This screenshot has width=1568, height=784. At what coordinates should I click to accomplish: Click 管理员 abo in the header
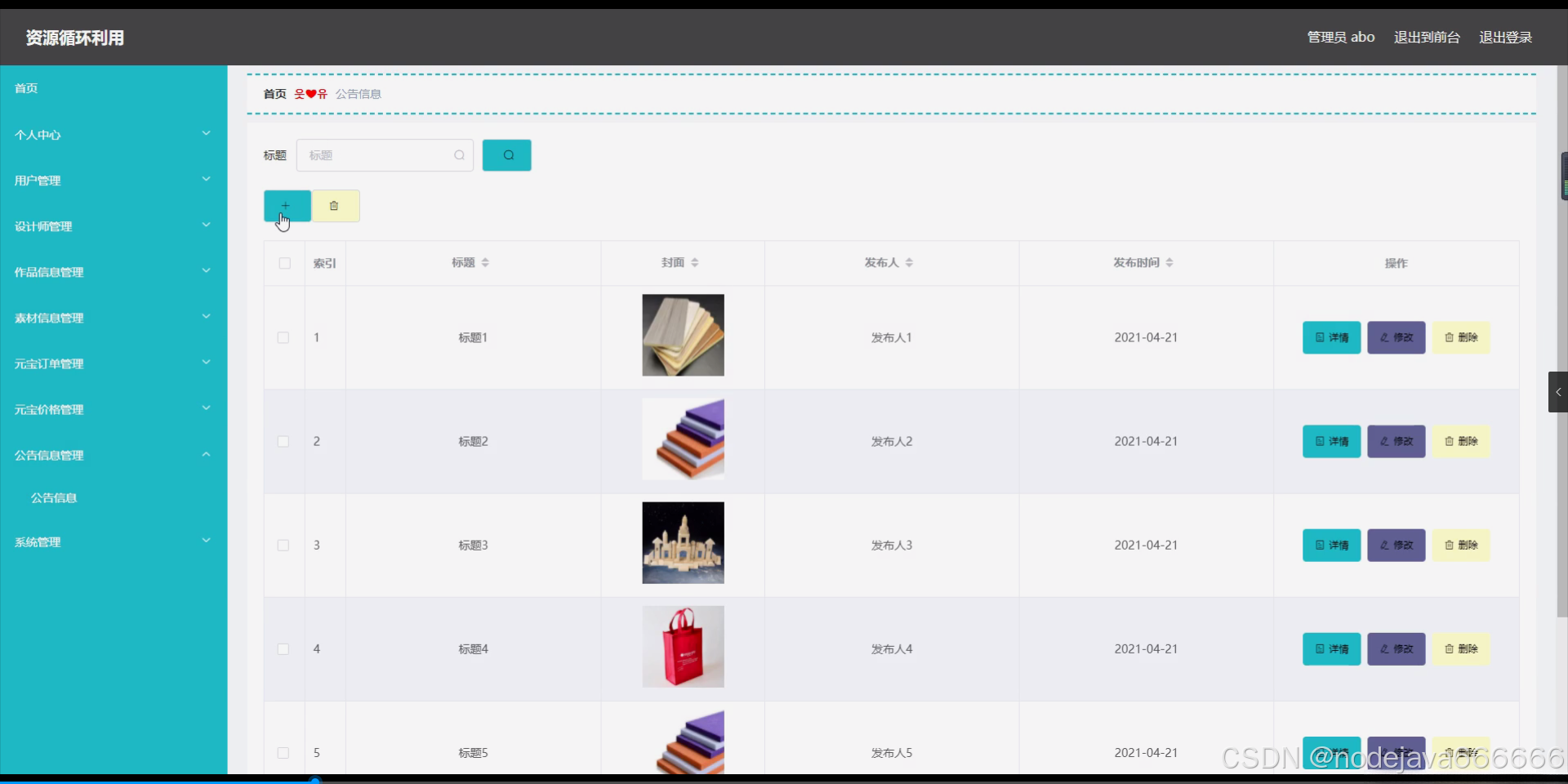pyautogui.click(x=1341, y=38)
